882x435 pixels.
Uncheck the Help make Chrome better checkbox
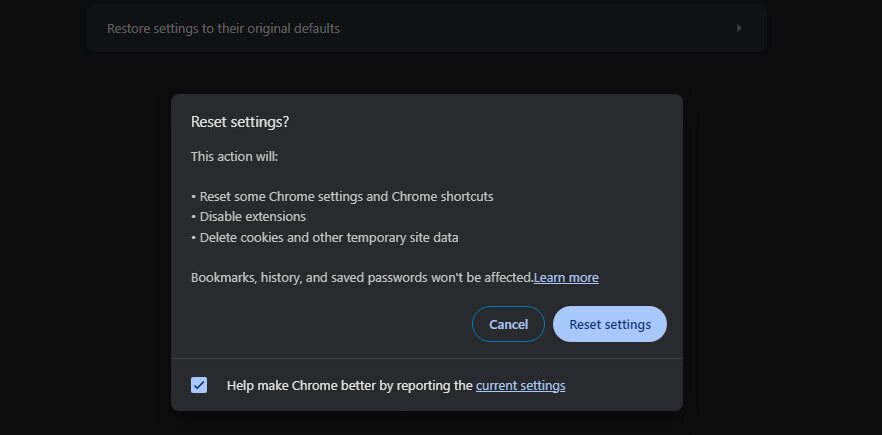tap(199, 385)
